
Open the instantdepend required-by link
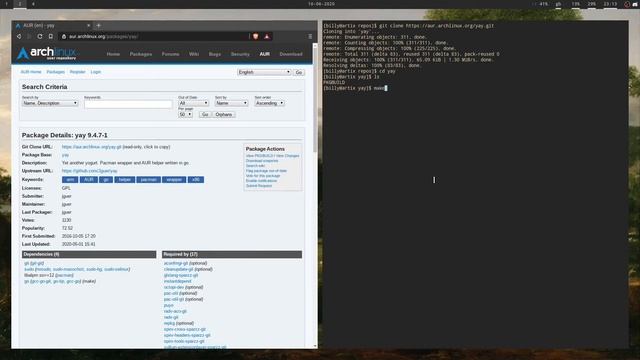coord(178,281)
